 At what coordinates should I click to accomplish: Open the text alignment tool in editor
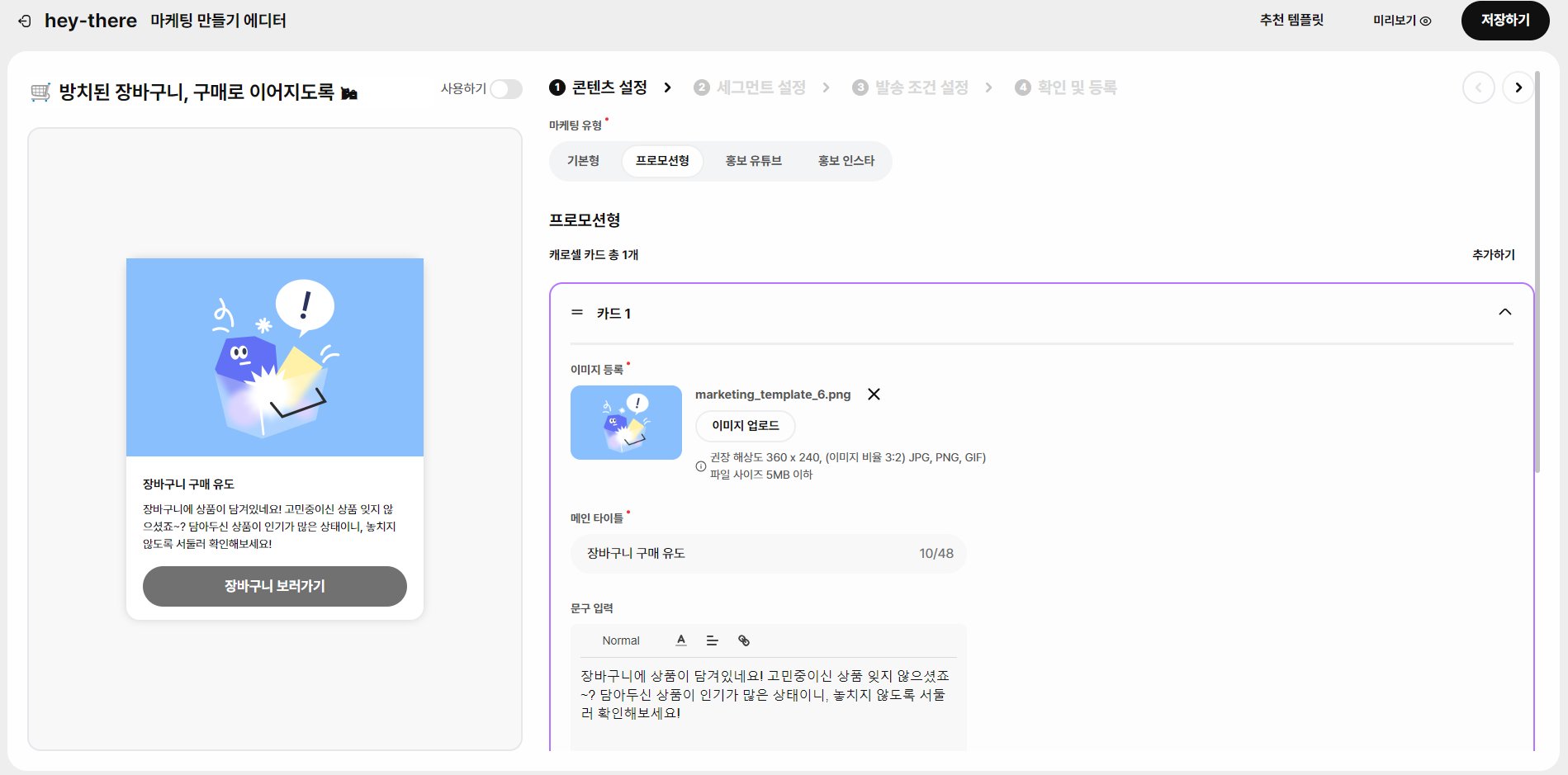[x=712, y=640]
